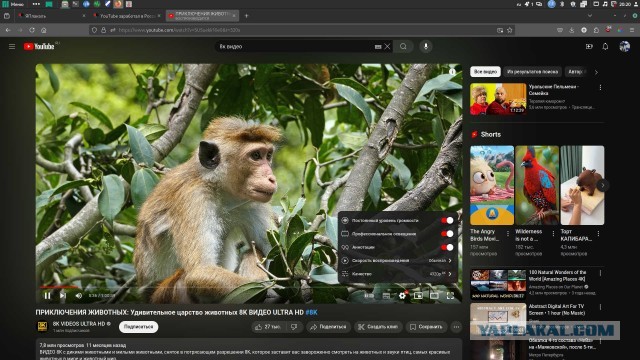Mute the player volume speaker icon
640x360 pixels.
[x=79, y=296]
